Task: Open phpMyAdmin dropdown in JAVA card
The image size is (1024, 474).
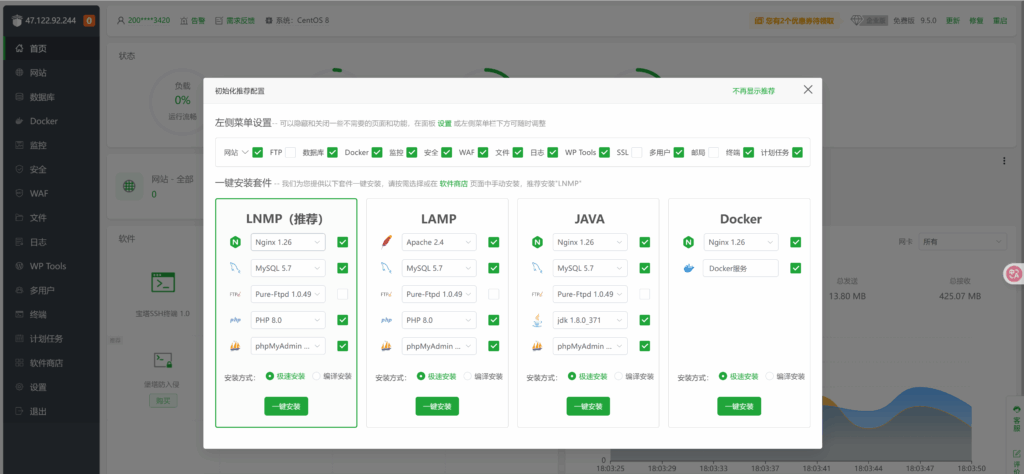Action: tap(590, 346)
